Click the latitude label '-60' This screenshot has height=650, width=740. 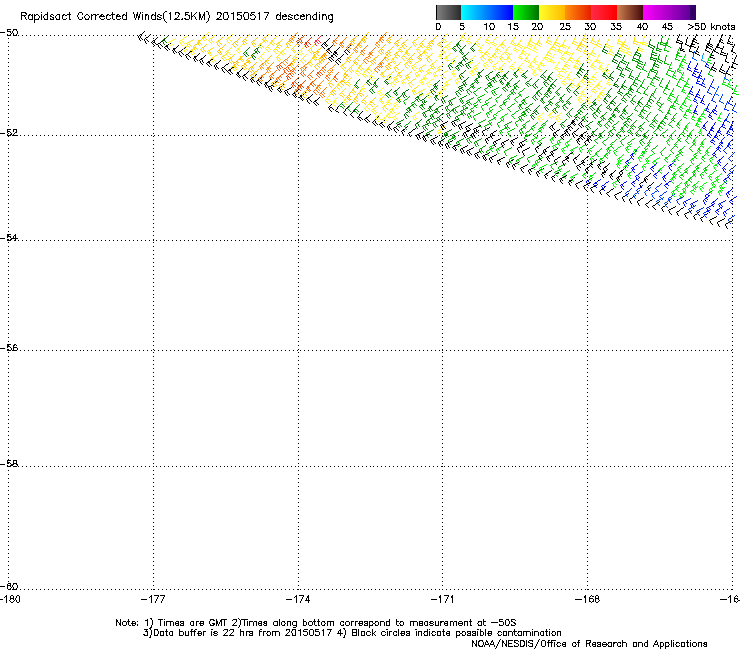[x=9, y=586]
